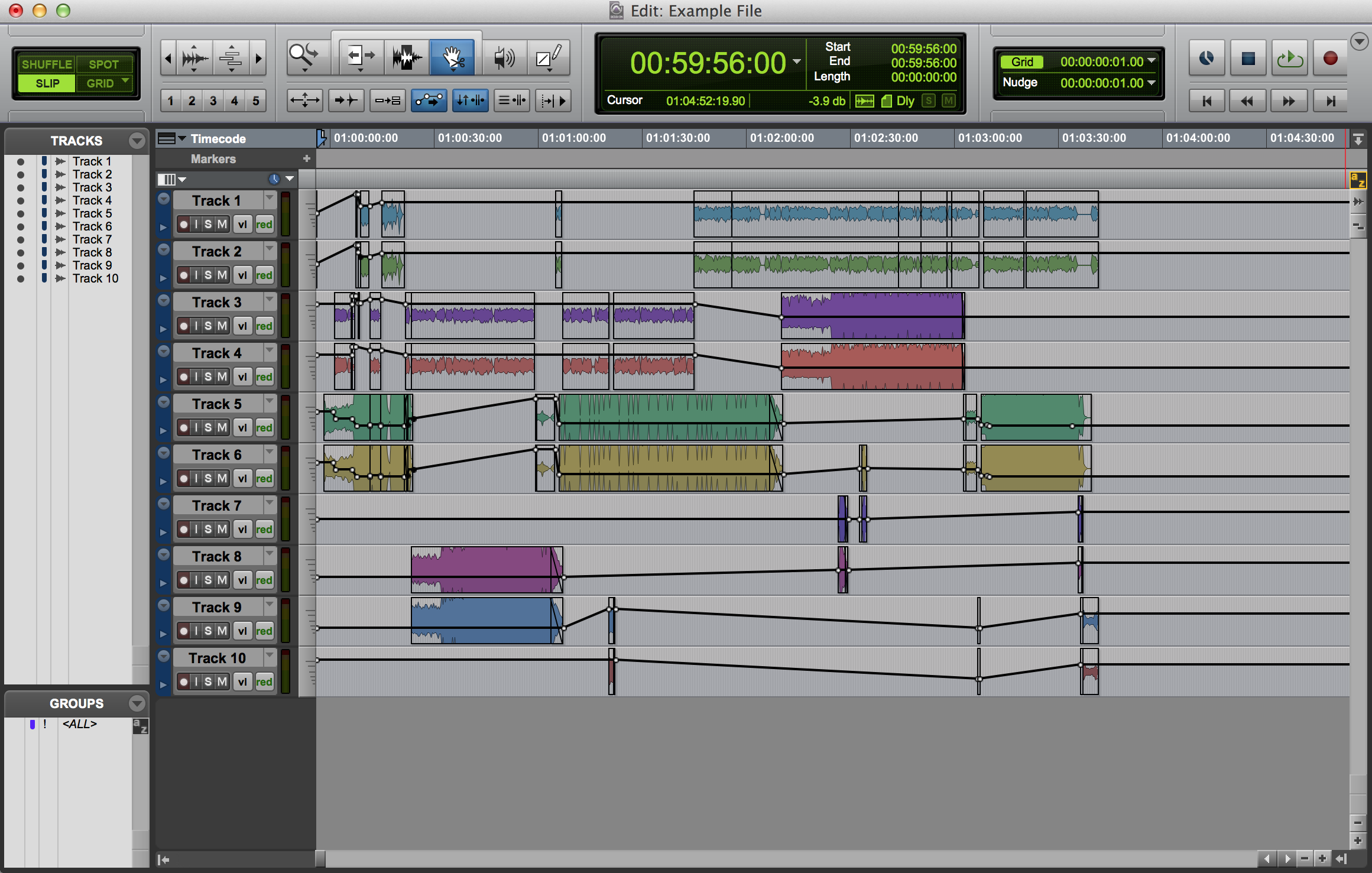Select the Zoom tool

pyautogui.click(x=303, y=58)
